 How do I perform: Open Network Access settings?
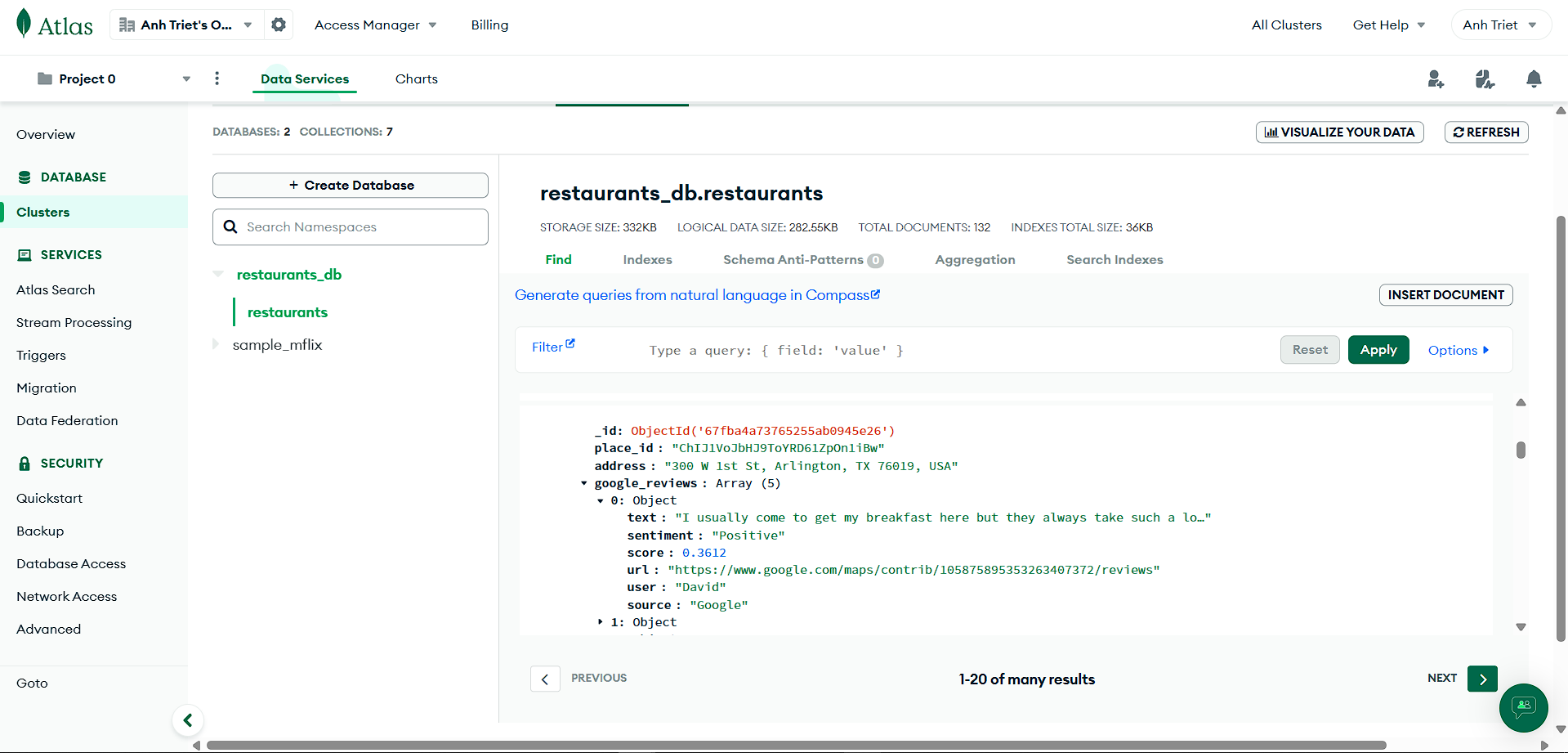[67, 597]
